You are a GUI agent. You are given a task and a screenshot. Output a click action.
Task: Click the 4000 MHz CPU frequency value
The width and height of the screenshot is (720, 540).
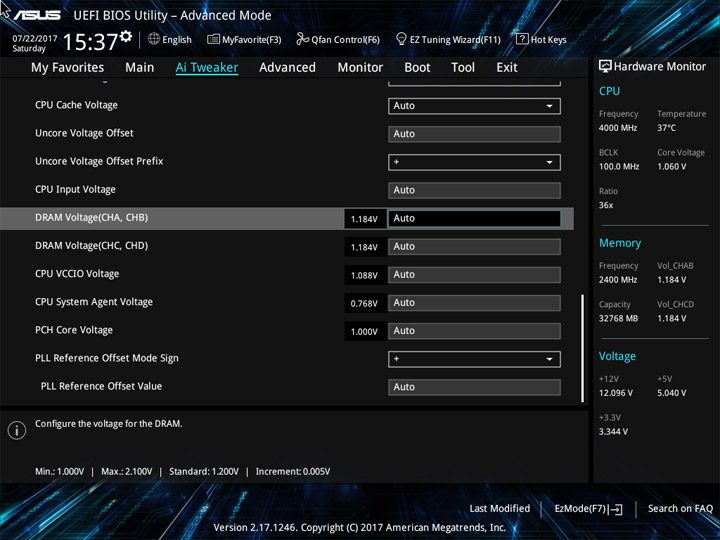pyautogui.click(x=618, y=128)
